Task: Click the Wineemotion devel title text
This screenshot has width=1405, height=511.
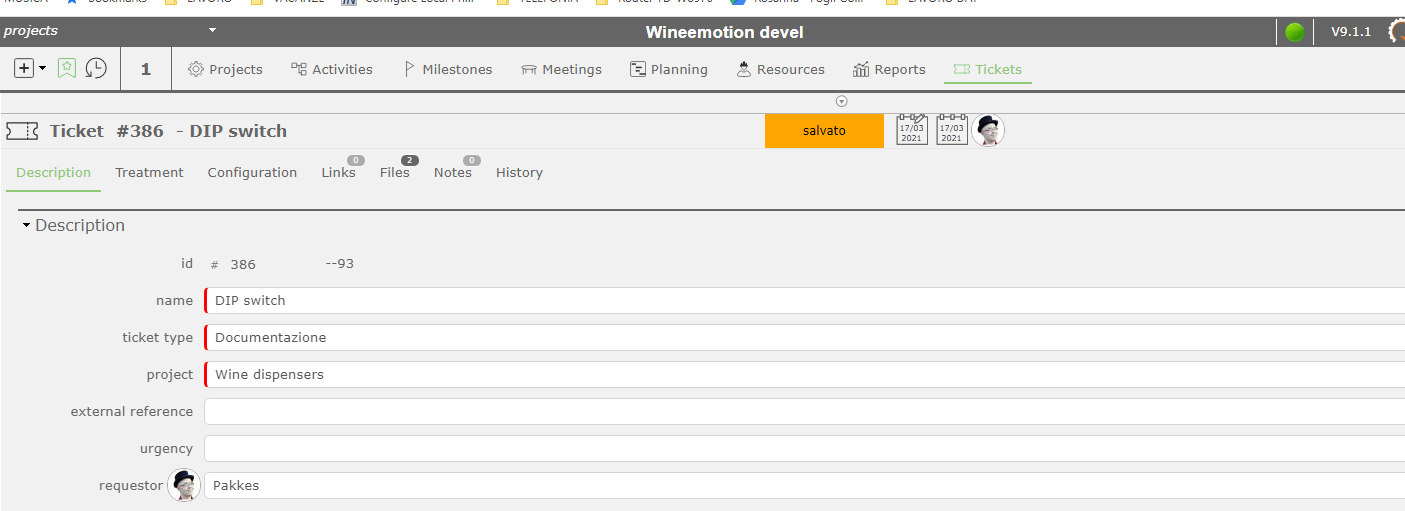Action: (724, 32)
